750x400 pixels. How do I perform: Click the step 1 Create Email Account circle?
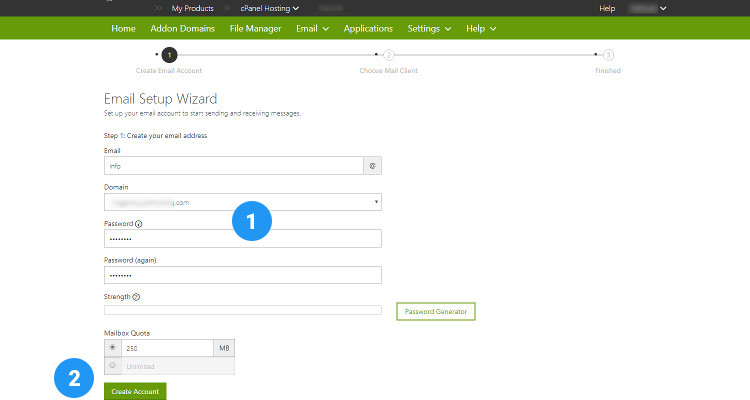pyautogui.click(x=169, y=56)
